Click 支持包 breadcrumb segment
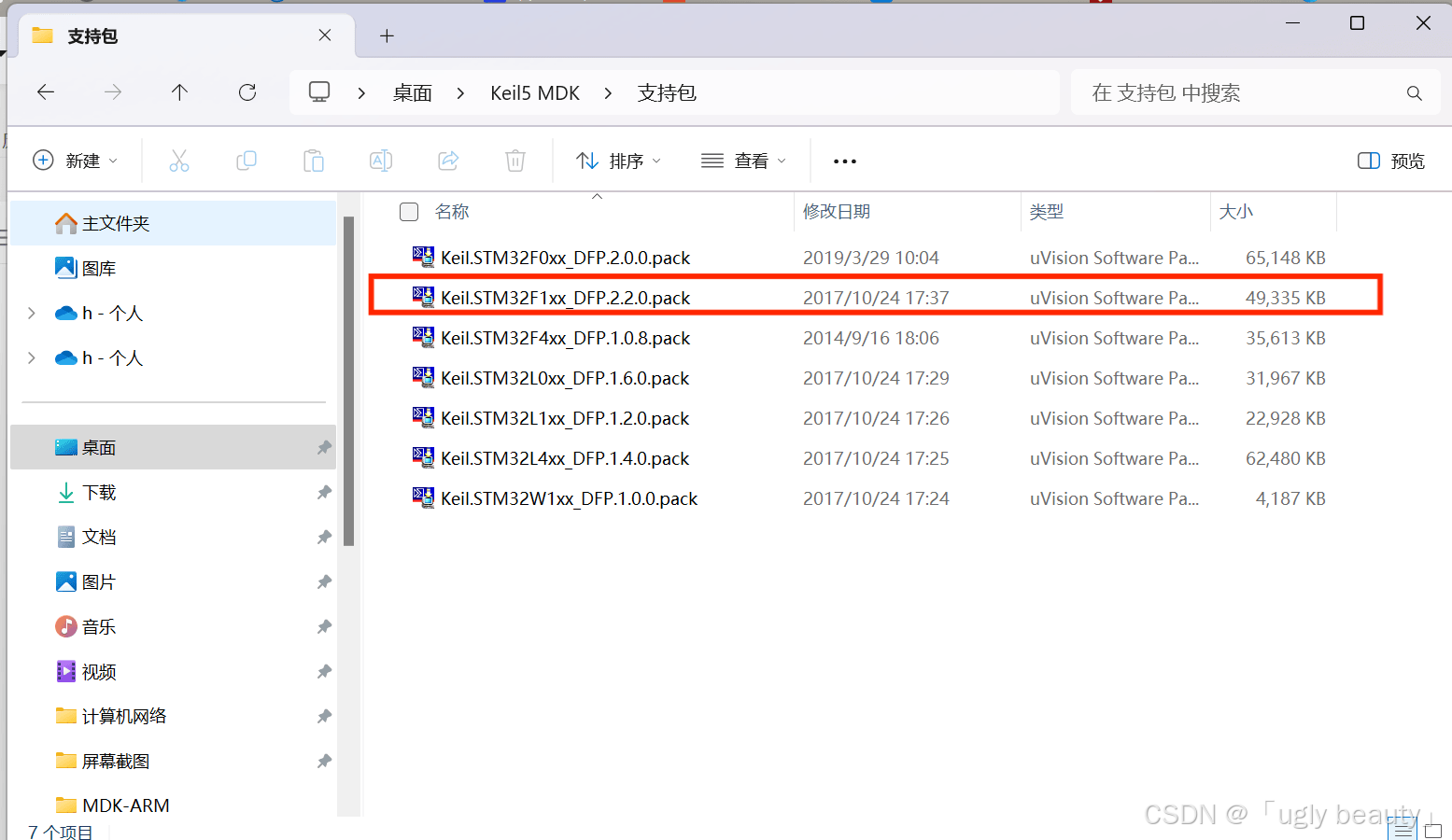 (x=667, y=93)
